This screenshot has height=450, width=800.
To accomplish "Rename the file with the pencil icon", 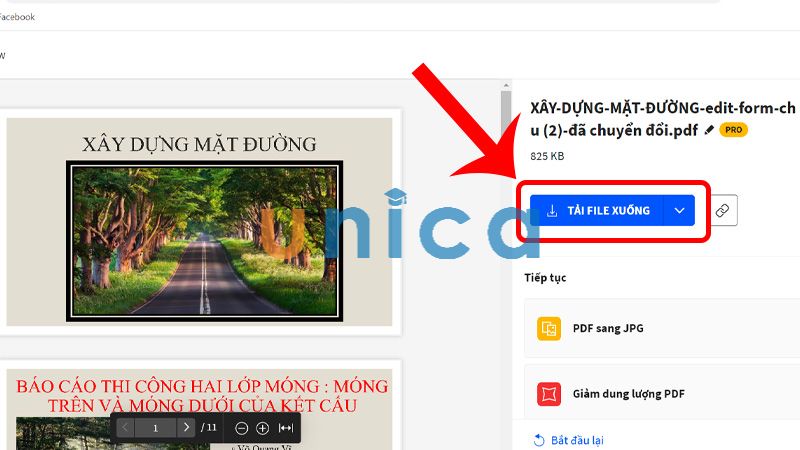I will point(709,130).
